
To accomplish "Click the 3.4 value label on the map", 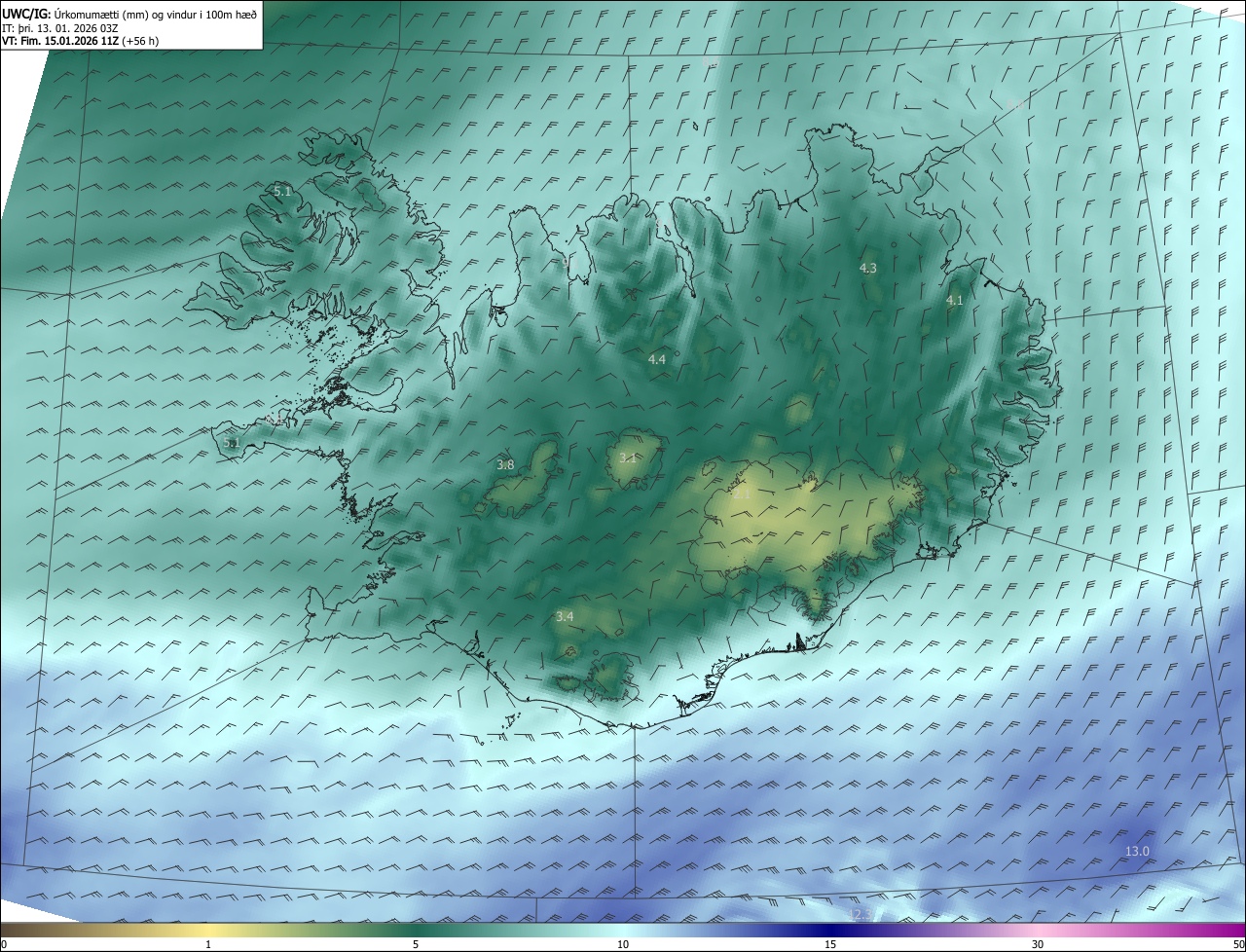I will 565,616.
